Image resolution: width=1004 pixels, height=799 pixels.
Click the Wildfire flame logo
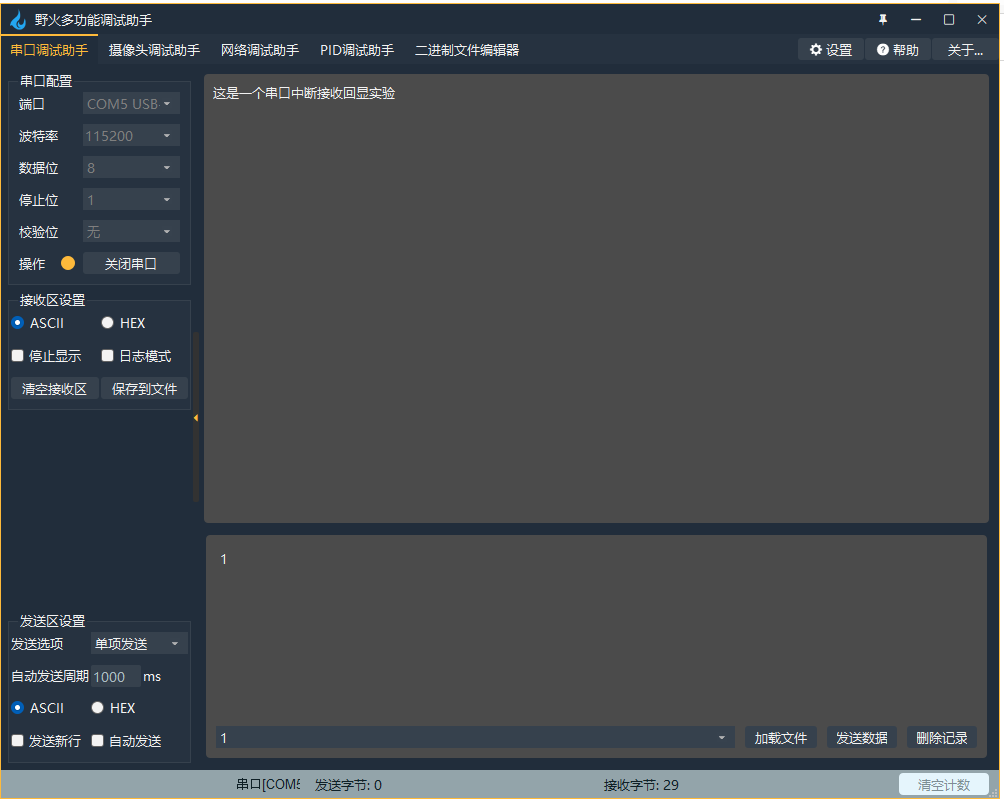coord(17,19)
